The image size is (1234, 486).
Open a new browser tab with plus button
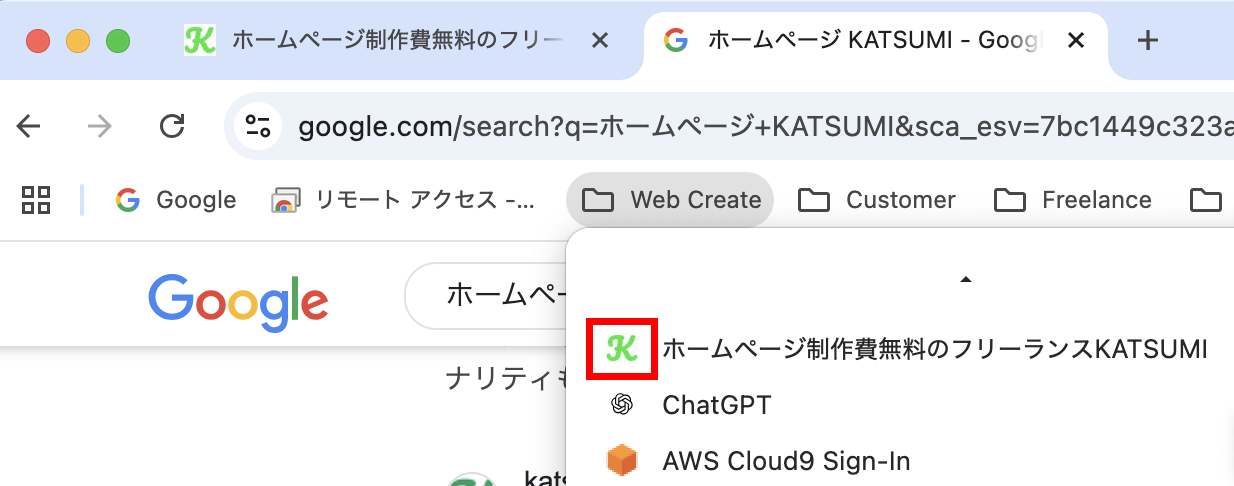(x=1148, y=40)
